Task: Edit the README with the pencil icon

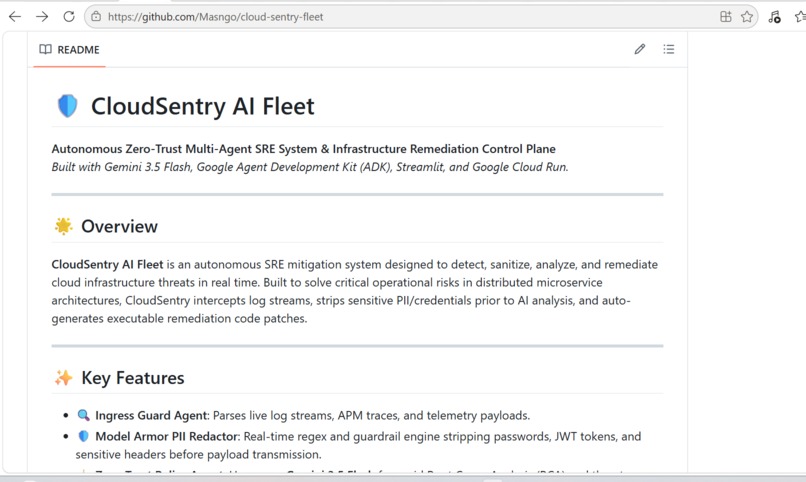Action: pos(639,49)
